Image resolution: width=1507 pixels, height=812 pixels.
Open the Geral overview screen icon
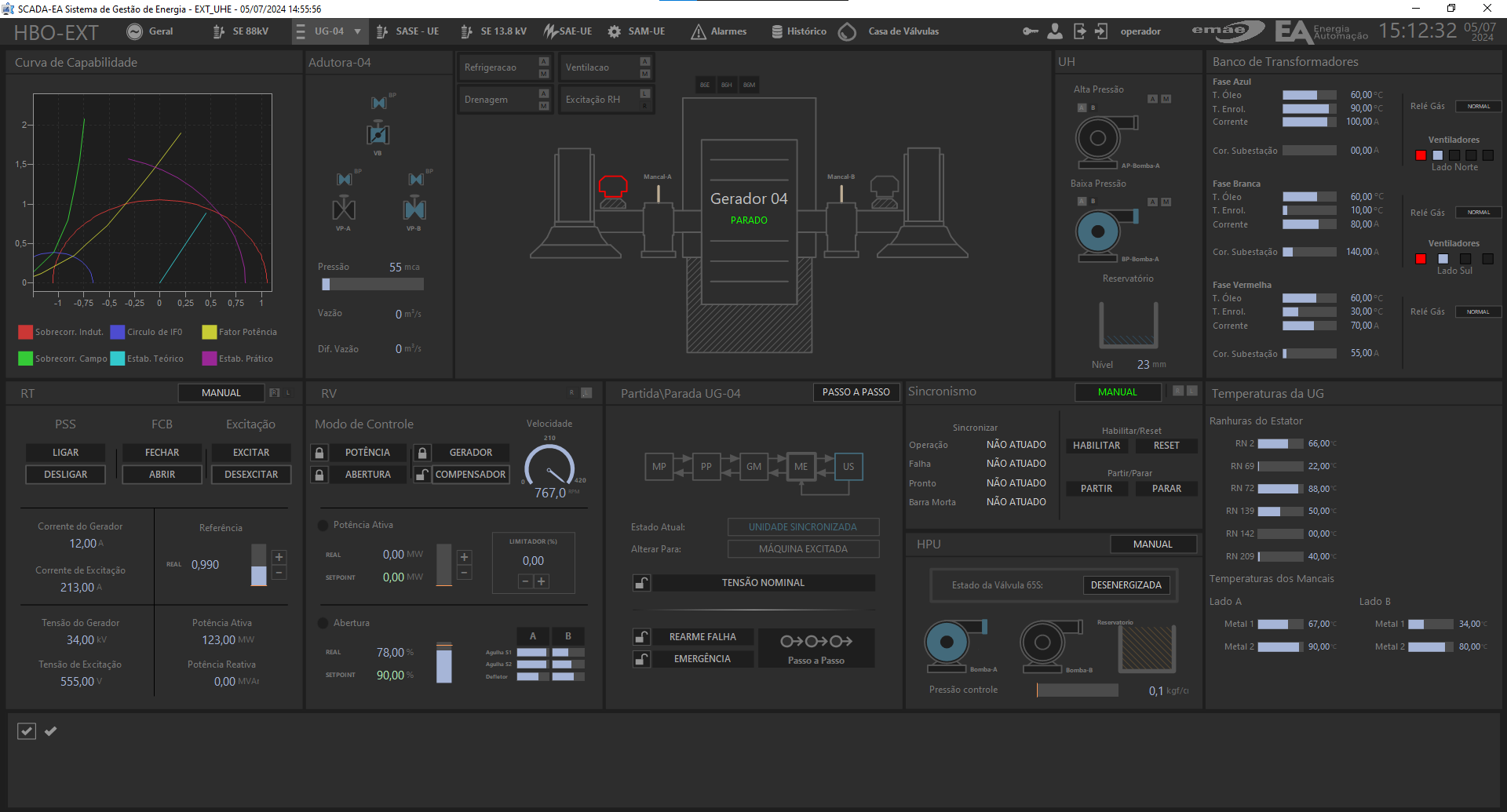[133, 31]
